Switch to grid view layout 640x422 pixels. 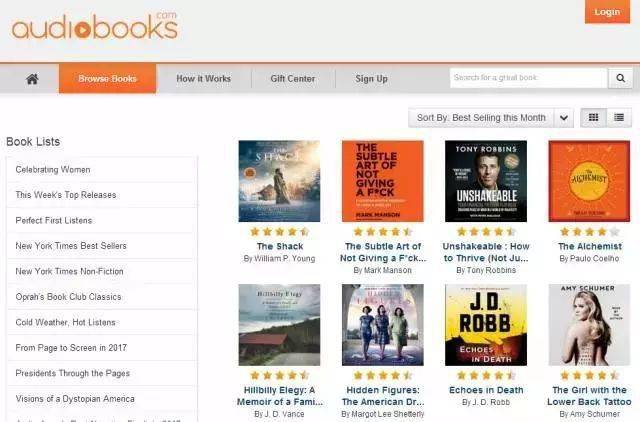593,118
